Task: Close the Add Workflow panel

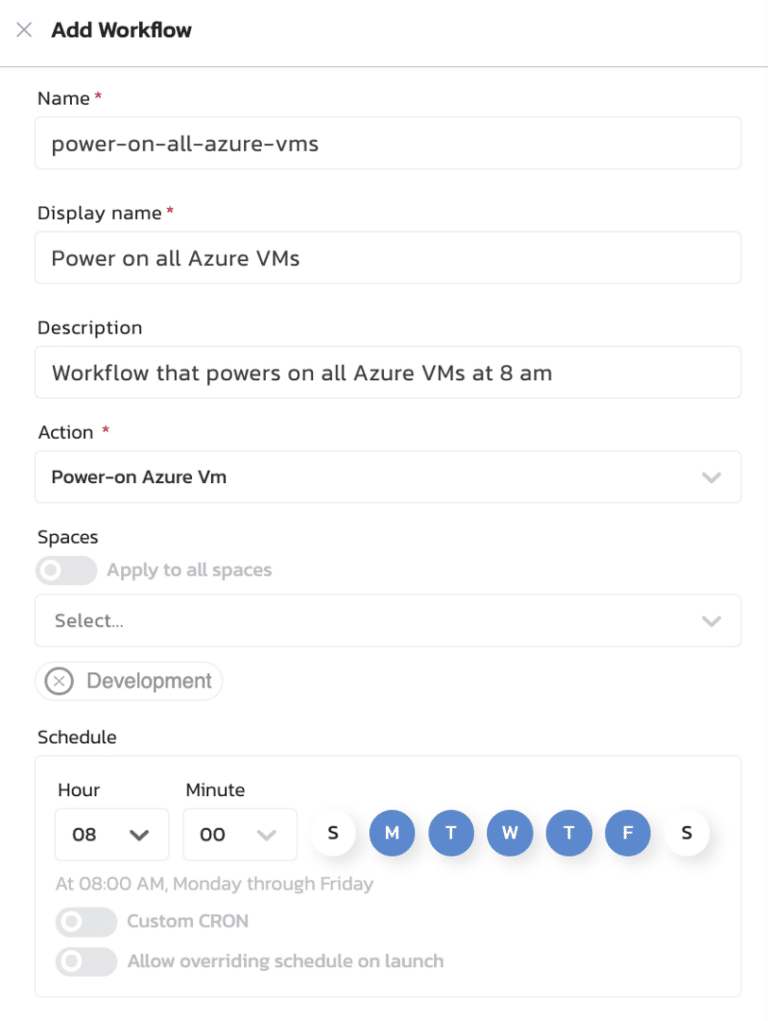Action: point(24,31)
